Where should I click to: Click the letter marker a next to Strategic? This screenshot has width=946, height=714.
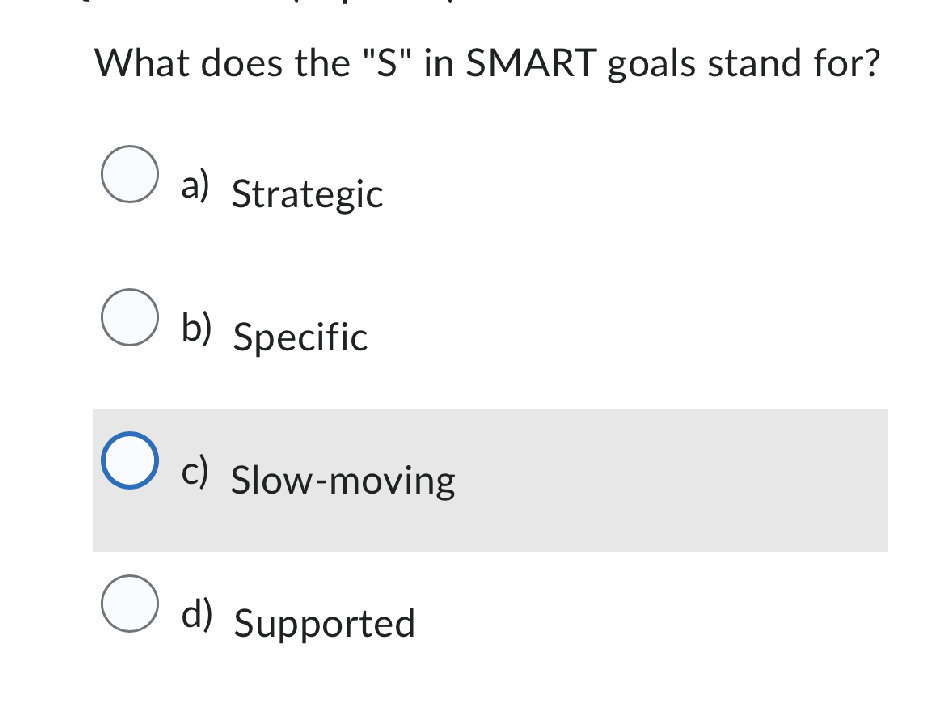tap(194, 185)
